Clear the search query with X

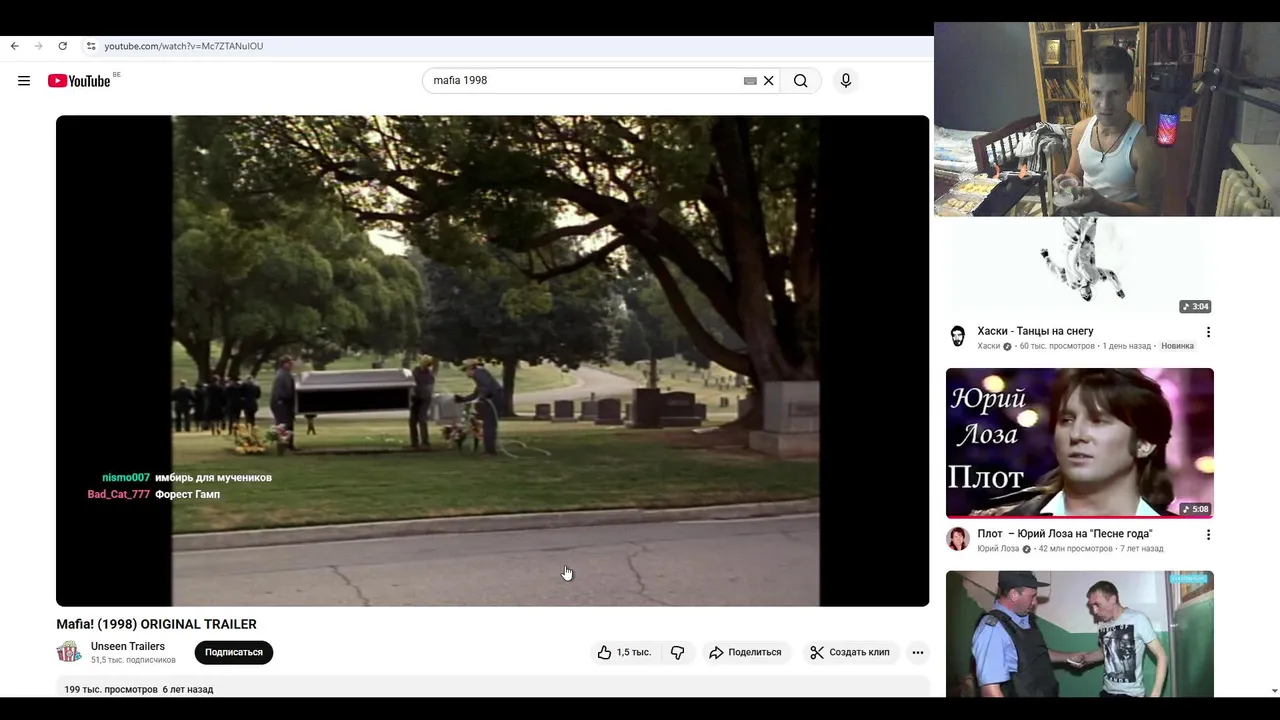[769, 81]
